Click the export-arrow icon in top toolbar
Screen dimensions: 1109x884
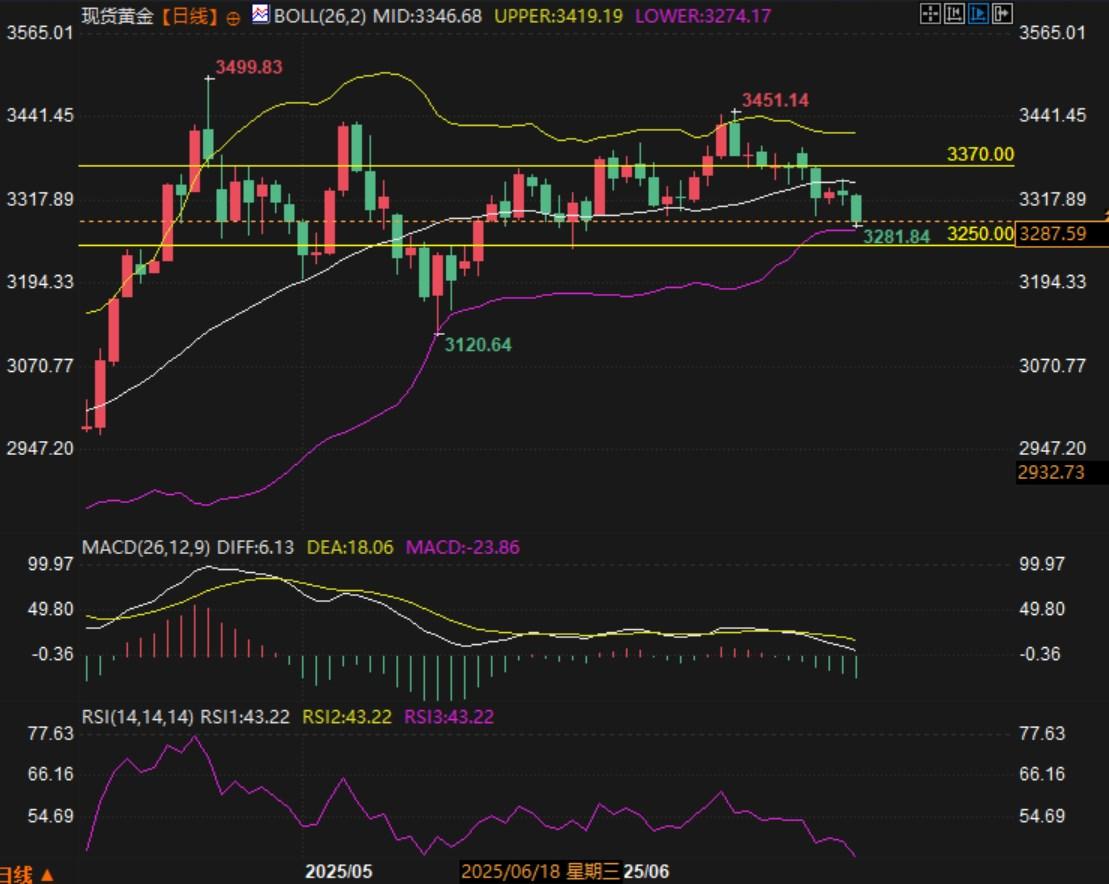tap(1002, 13)
